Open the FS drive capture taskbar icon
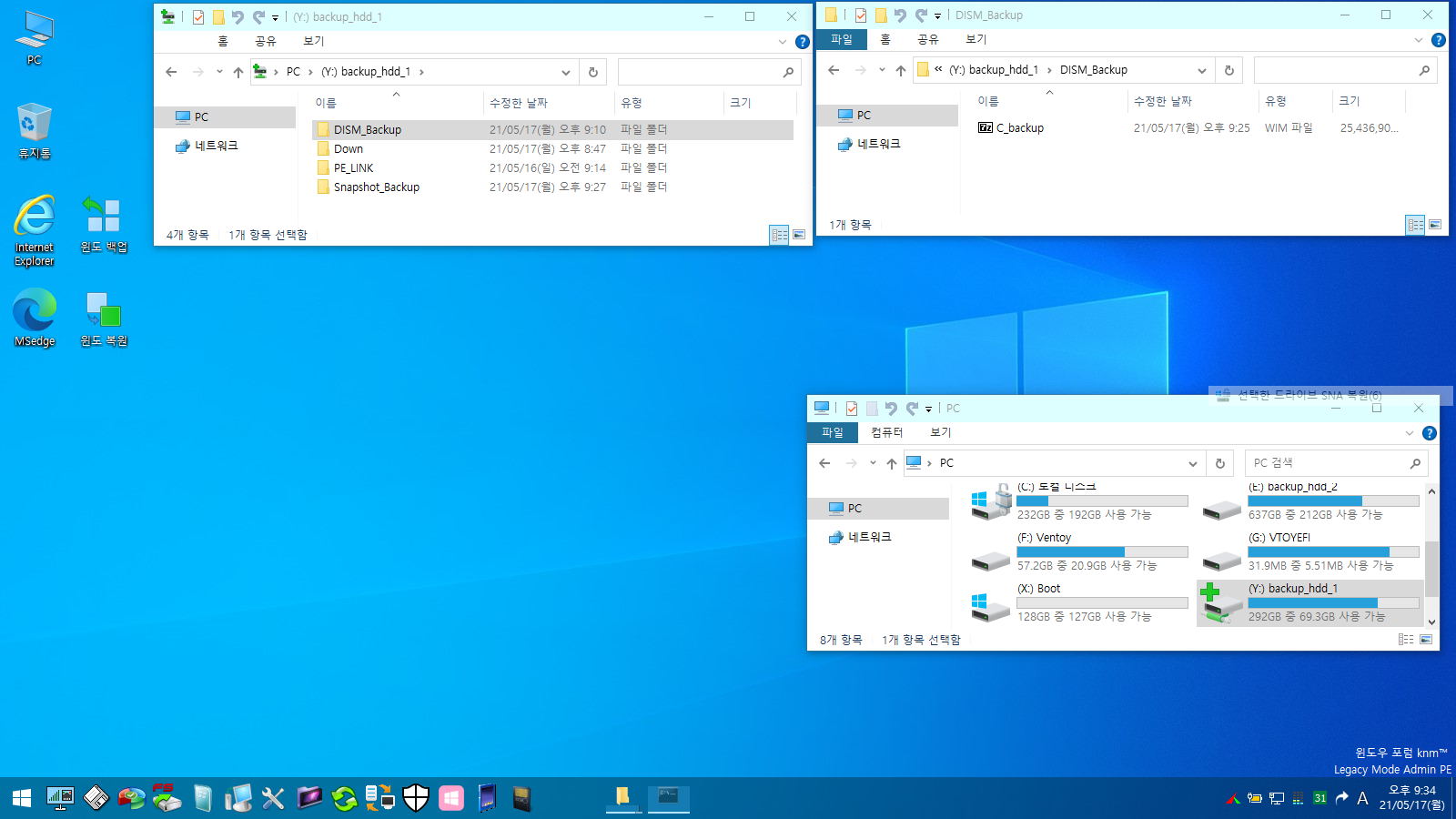This screenshot has height=819, width=1456. [167, 798]
